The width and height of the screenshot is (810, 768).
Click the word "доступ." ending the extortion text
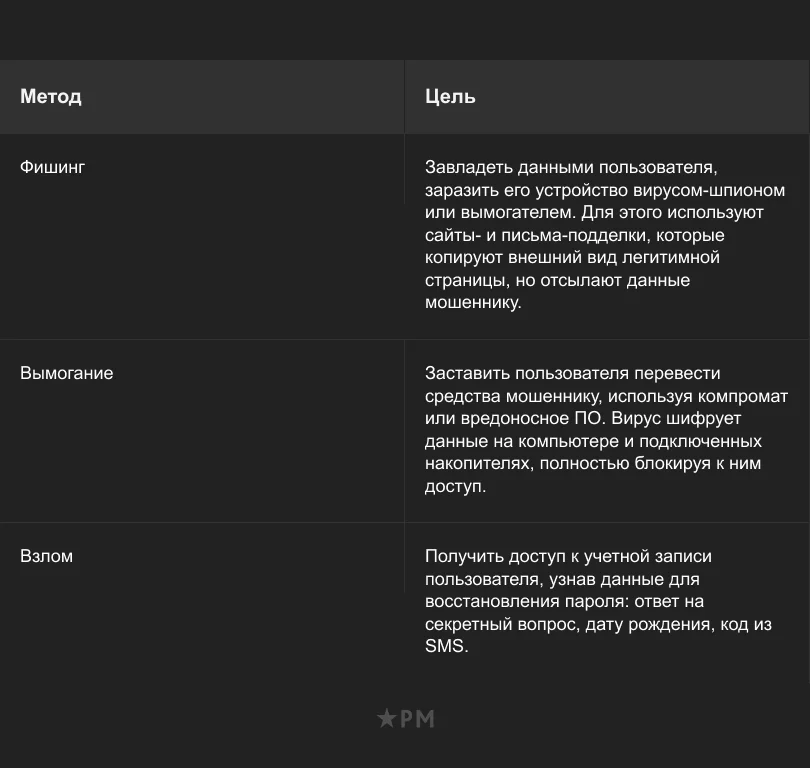point(455,487)
